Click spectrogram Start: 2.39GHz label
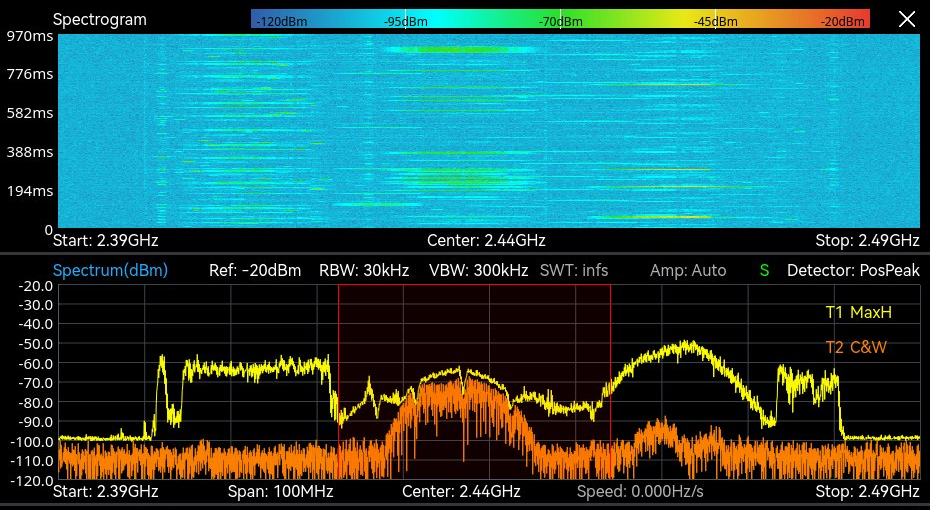Image resolution: width=930 pixels, height=510 pixels. coord(106,240)
